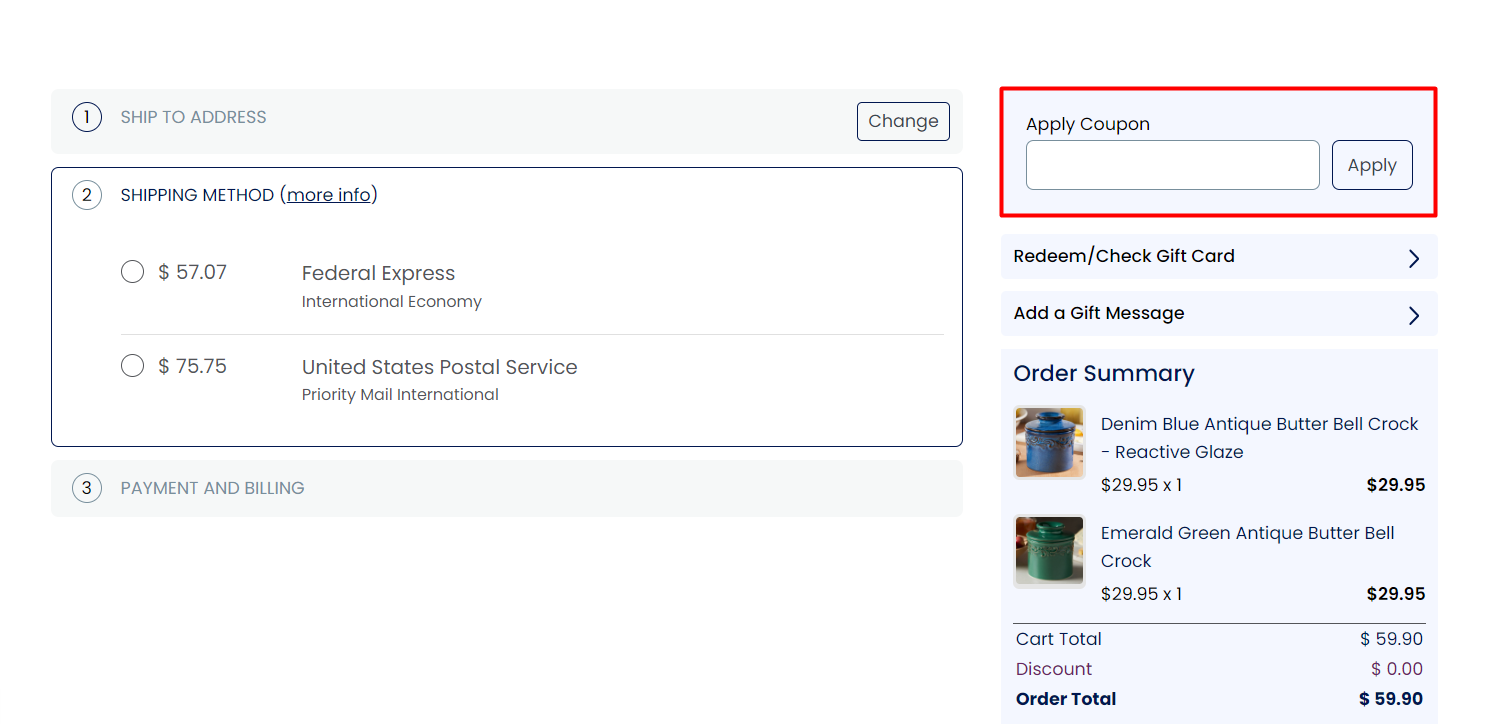Open the shipping more info link

(x=329, y=195)
